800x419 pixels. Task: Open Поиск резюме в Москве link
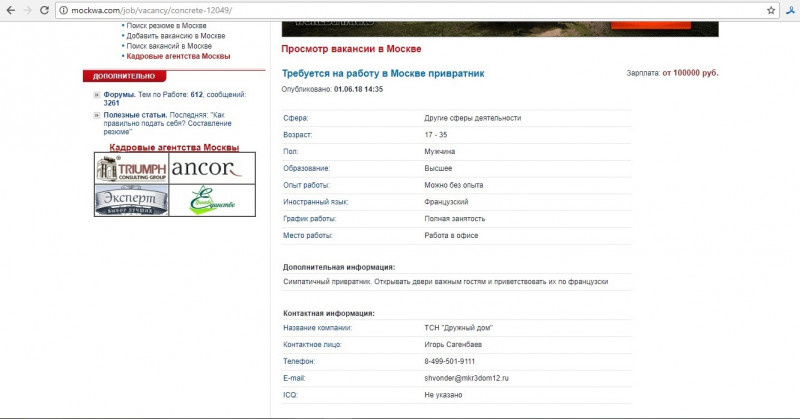coord(166,26)
